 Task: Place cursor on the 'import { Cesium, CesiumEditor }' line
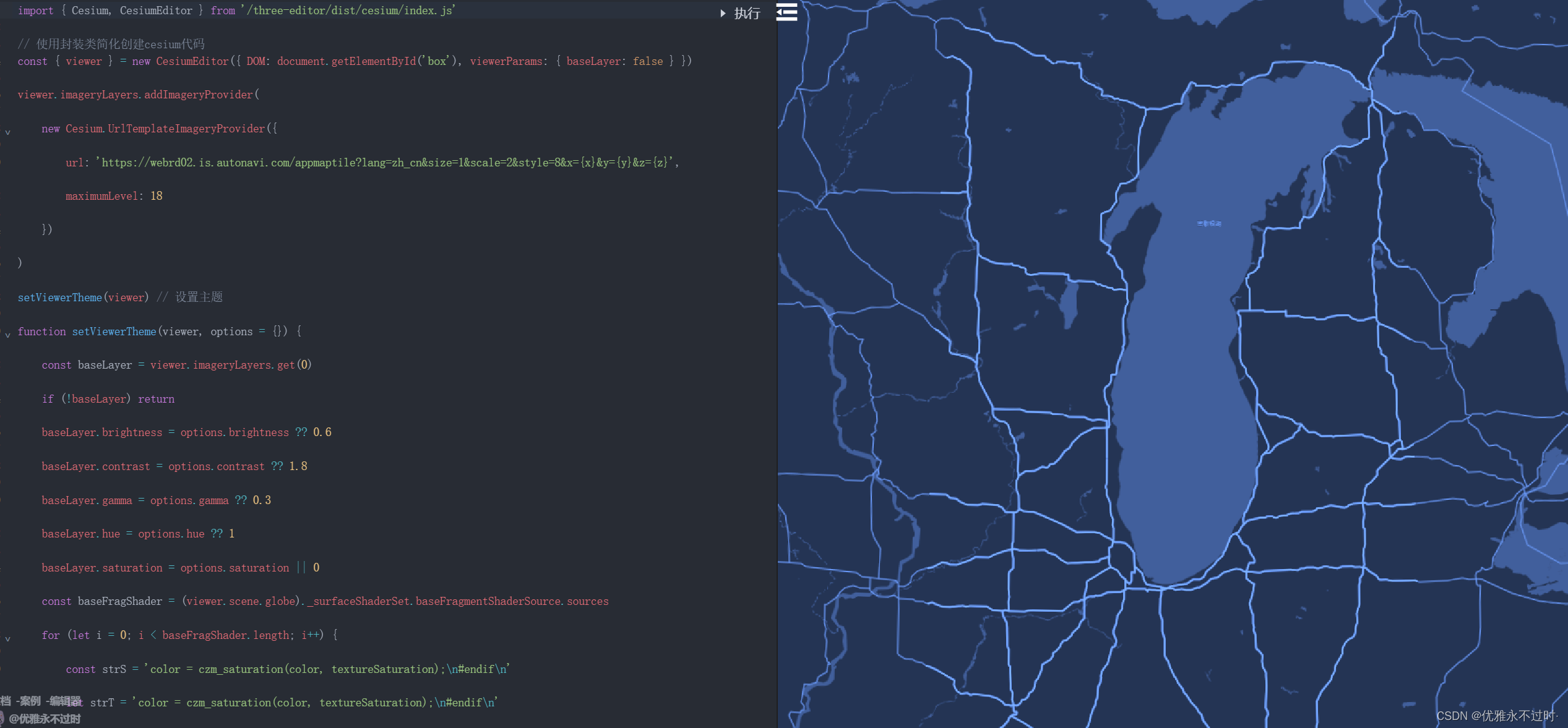coord(236,11)
